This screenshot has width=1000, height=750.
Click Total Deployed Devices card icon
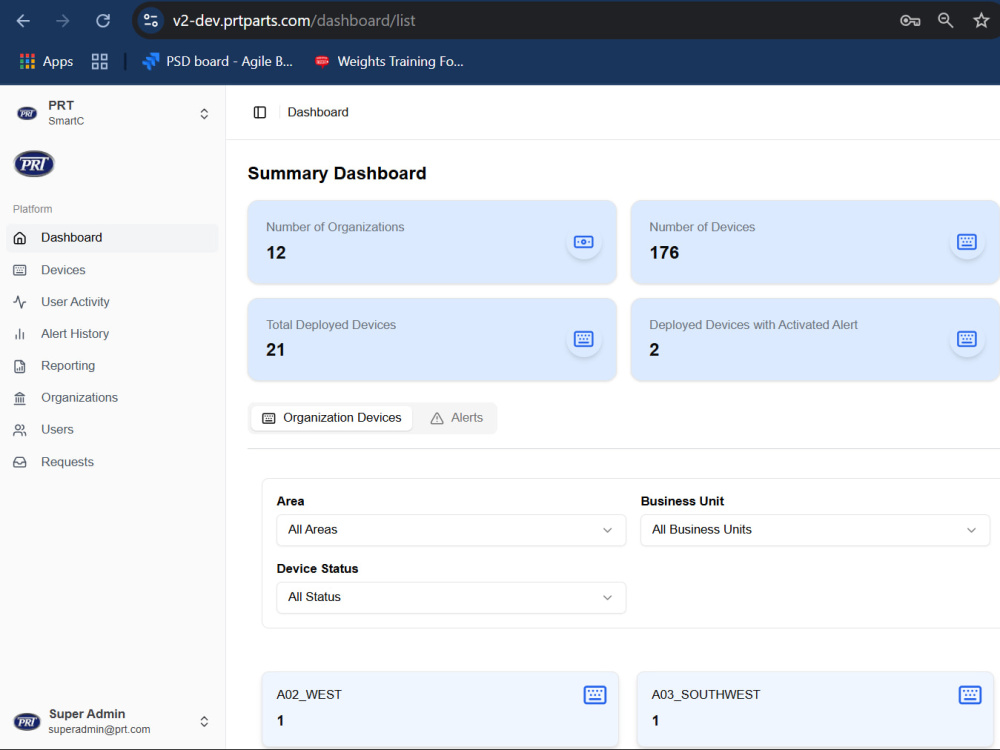(x=584, y=339)
